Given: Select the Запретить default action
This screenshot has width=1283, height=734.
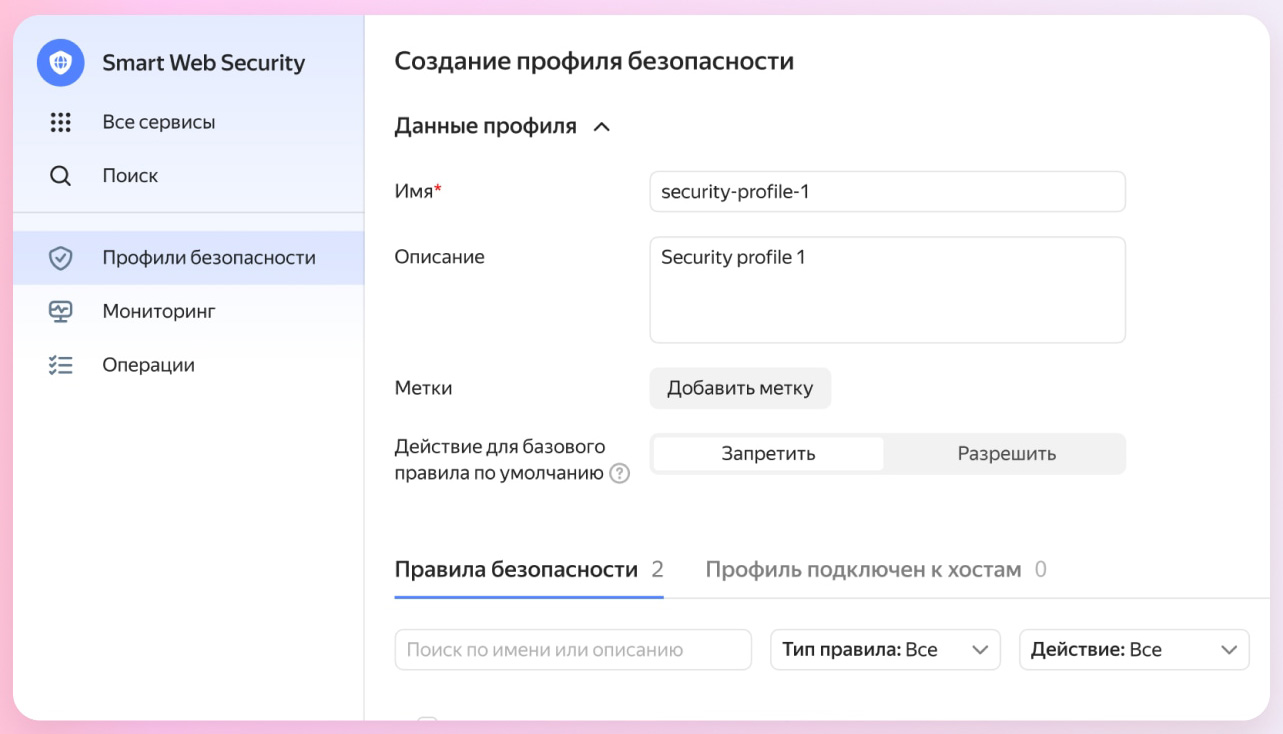Looking at the screenshot, I should (x=768, y=454).
